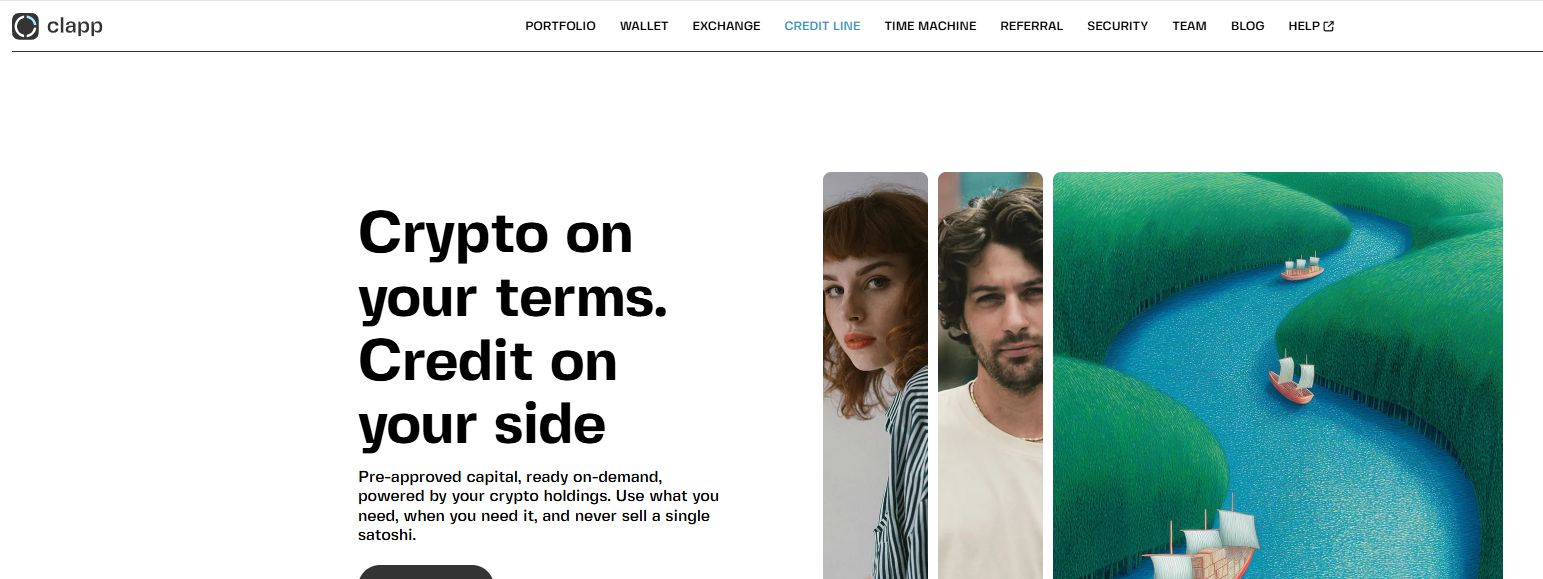Open the TIME MACHINE page
The width and height of the screenshot is (1543, 579).
[x=930, y=26]
